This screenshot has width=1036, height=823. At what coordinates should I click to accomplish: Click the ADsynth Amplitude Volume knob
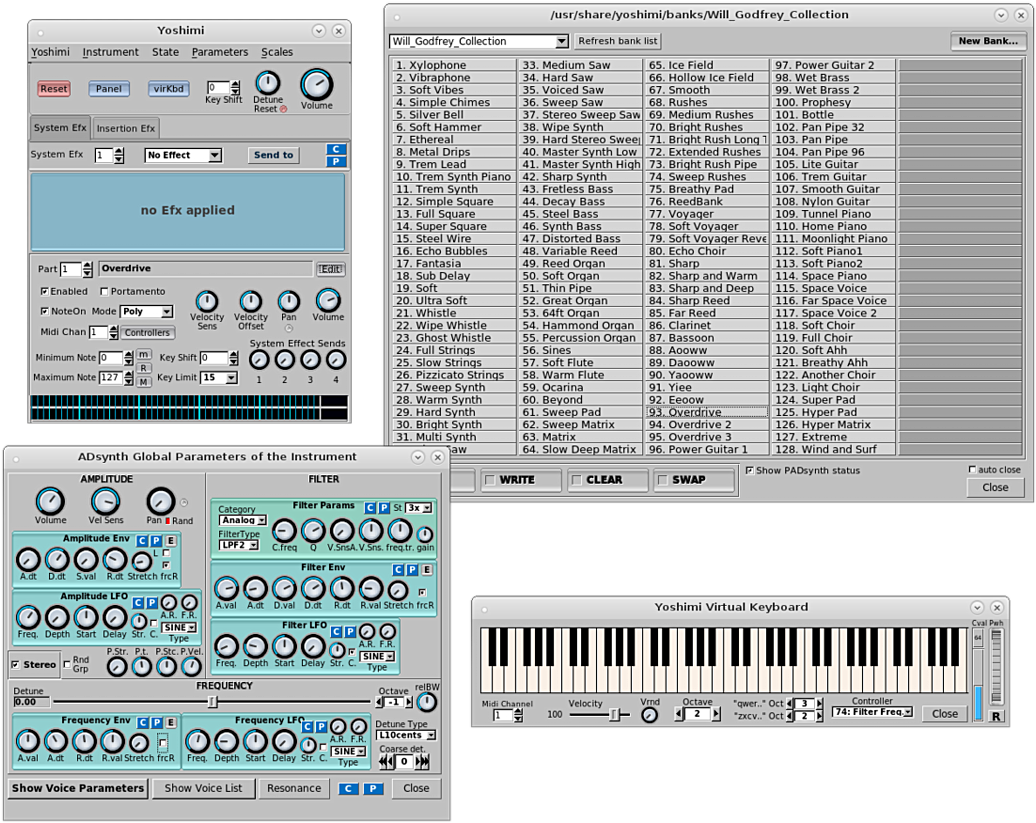(50, 501)
